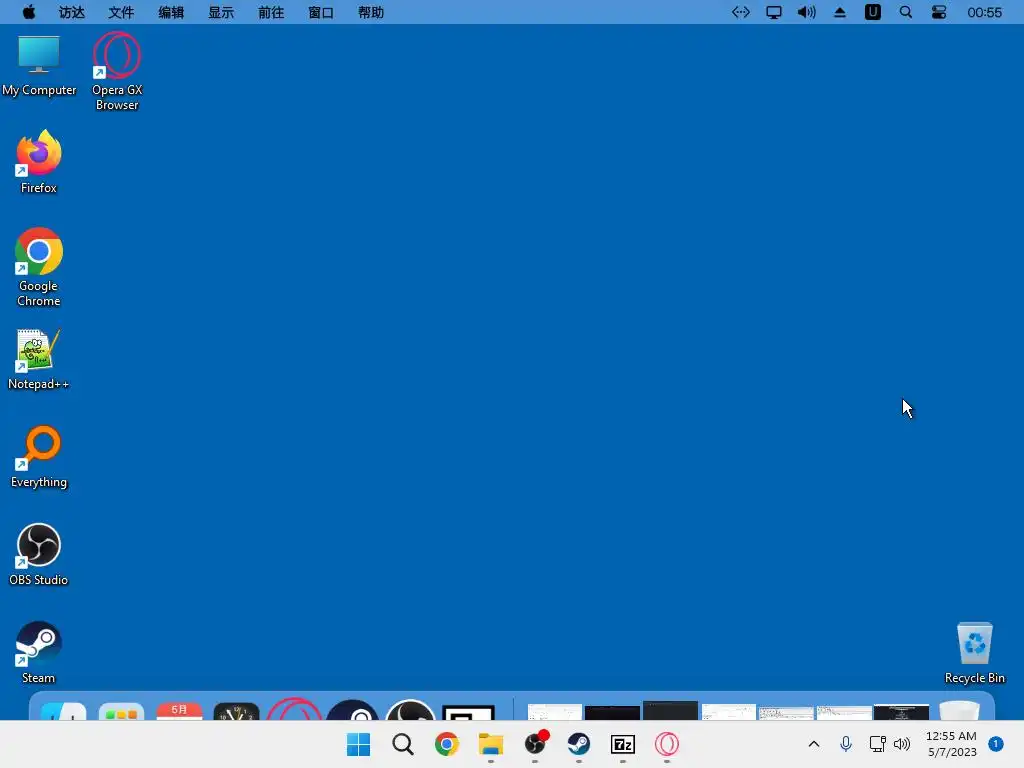
Task: Select the Google Chrome desktop shortcut
Action: 39,268
